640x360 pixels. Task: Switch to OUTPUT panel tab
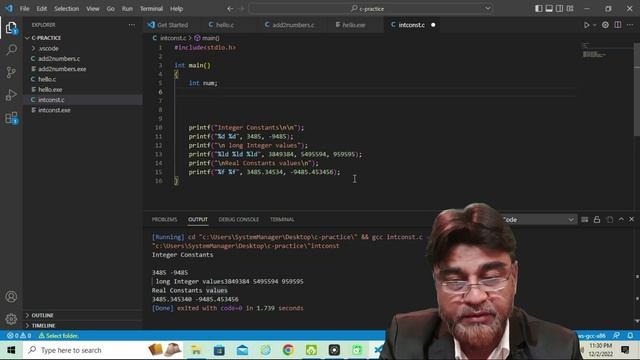tap(198, 220)
